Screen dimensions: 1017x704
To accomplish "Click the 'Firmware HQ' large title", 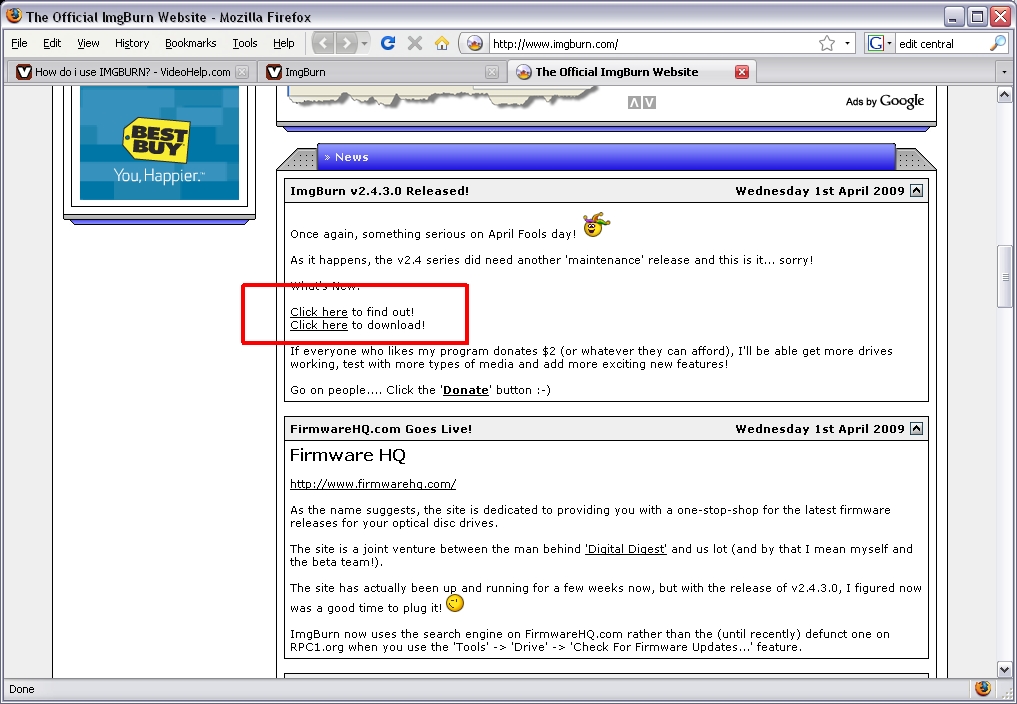I will pyautogui.click(x=348, y=455).
